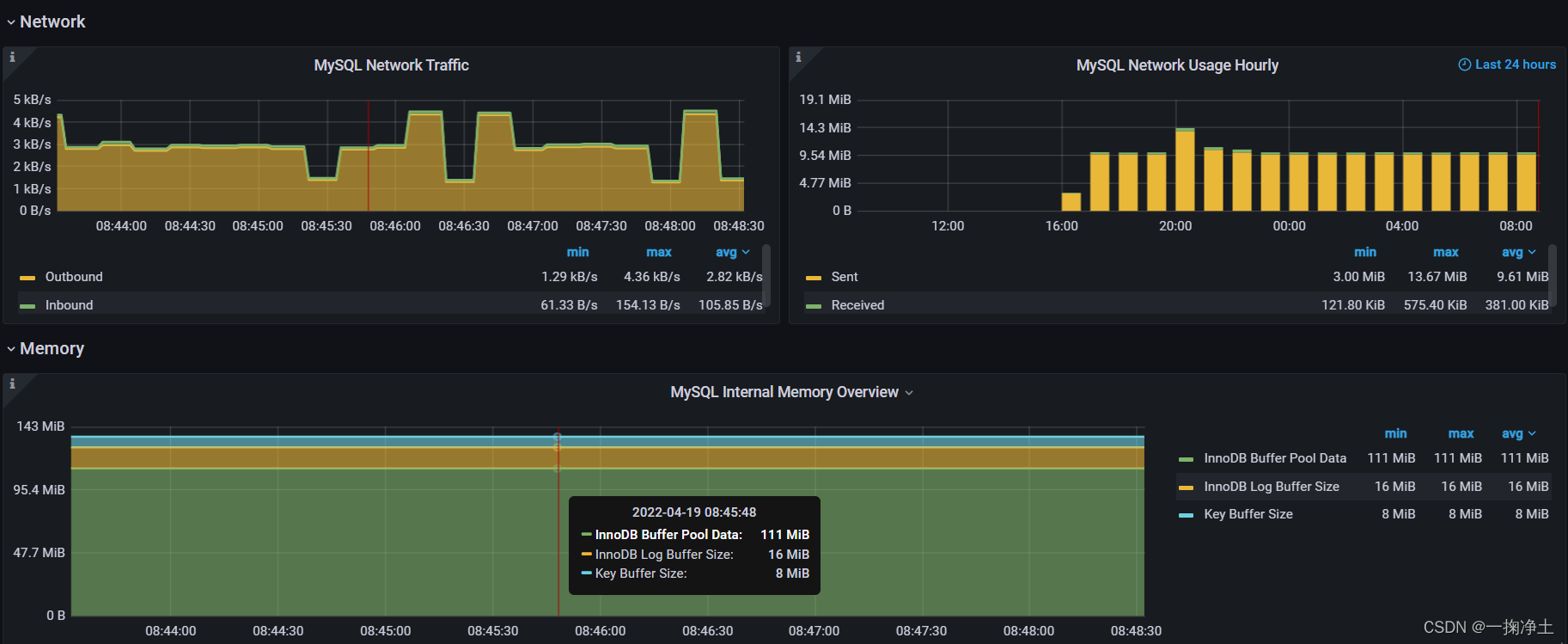The image size is (1568, 644).
Task: Click the MySQL Network Usage Hourly panel title
Action: (1177, 65)
